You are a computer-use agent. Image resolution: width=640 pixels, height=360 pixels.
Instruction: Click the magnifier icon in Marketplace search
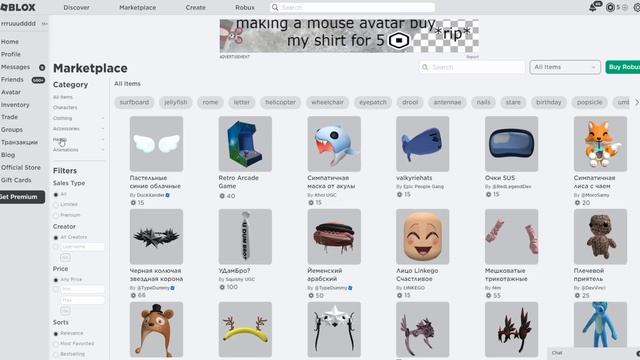[x=425, y=67]
